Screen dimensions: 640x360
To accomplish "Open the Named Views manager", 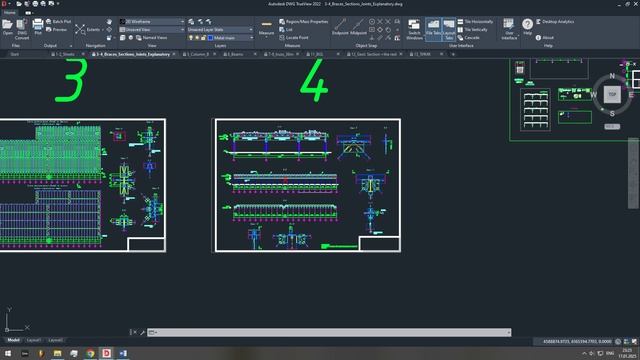I will pos(151,38).
